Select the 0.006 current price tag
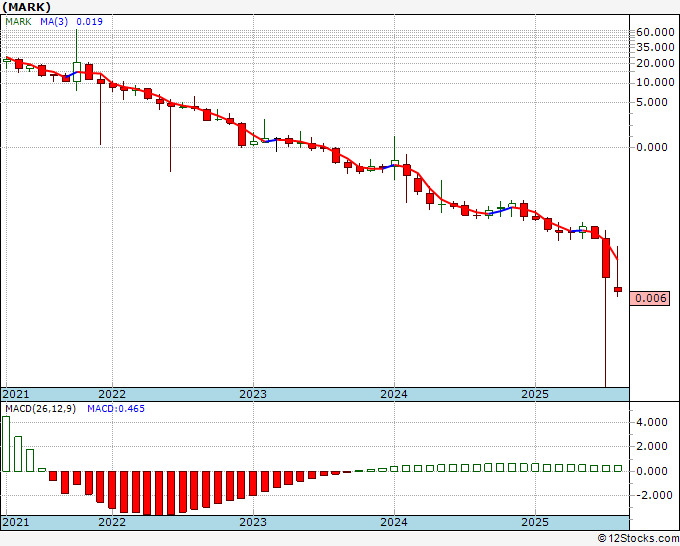This screenshot has width=680, height=546. [x=650, y=298]
